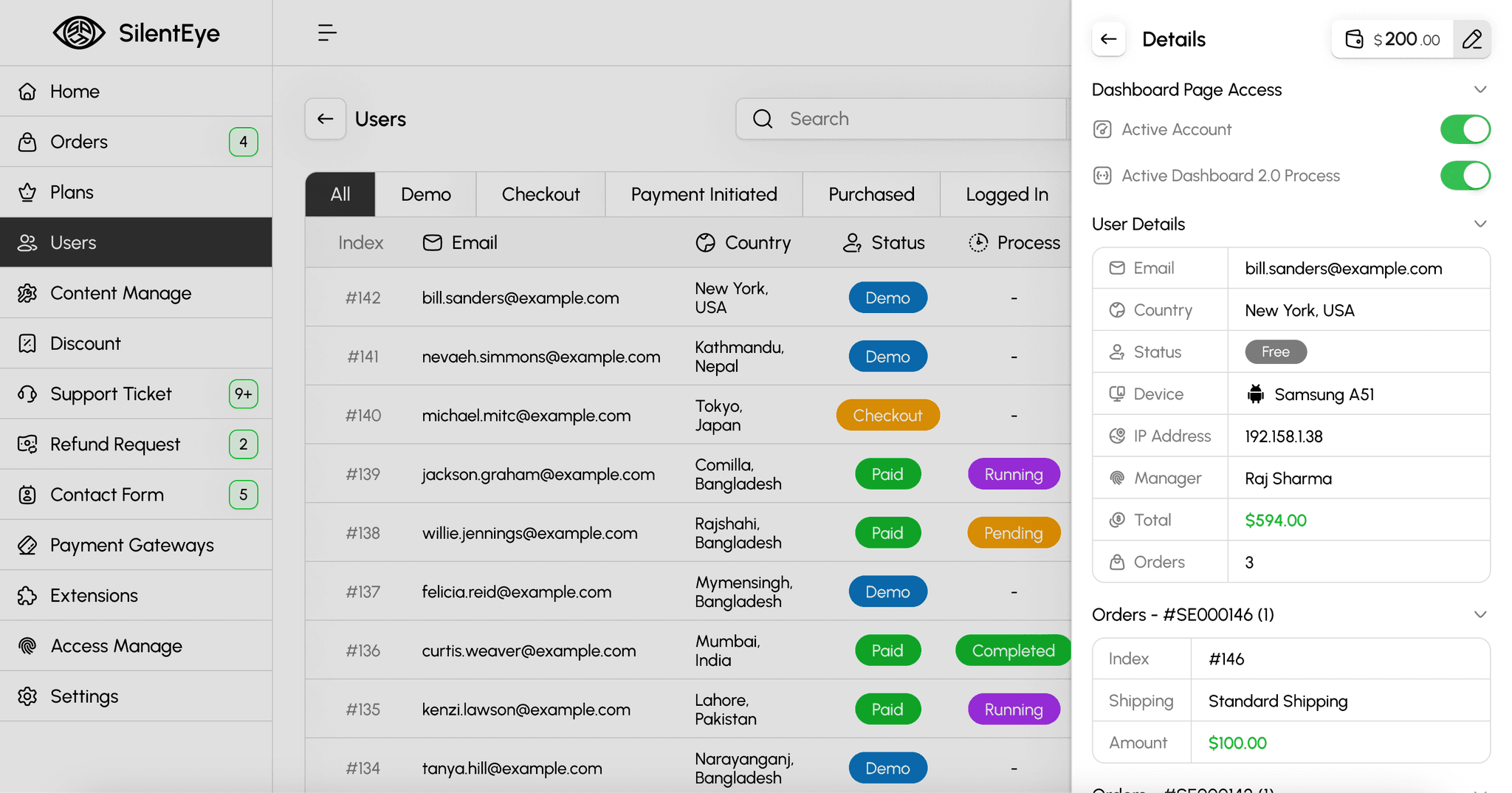Click the globe icon in Country header
This screenshot has height=793, width=1512.
coord(705,242)
